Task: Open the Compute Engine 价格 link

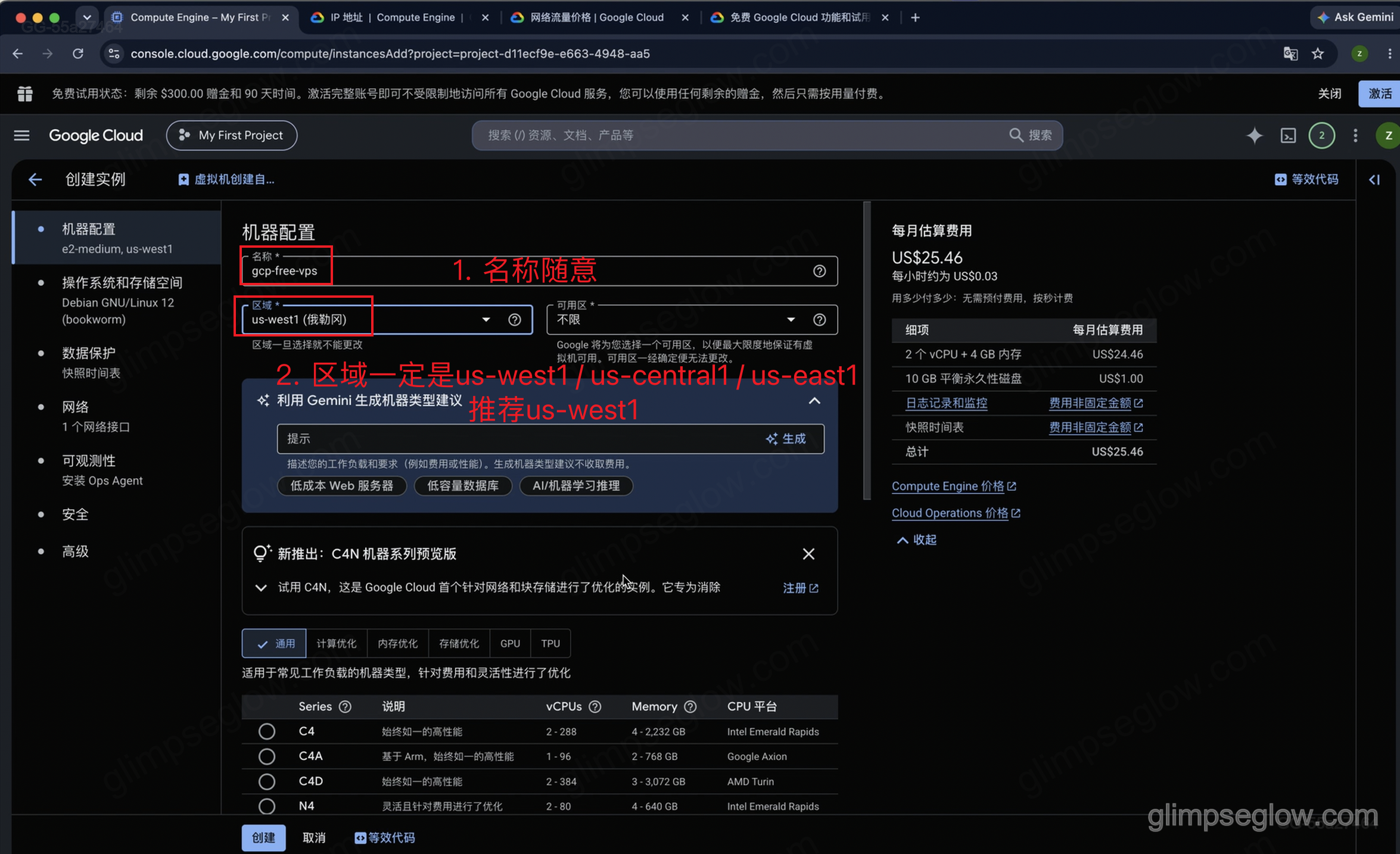Action: tap(954, 487)
